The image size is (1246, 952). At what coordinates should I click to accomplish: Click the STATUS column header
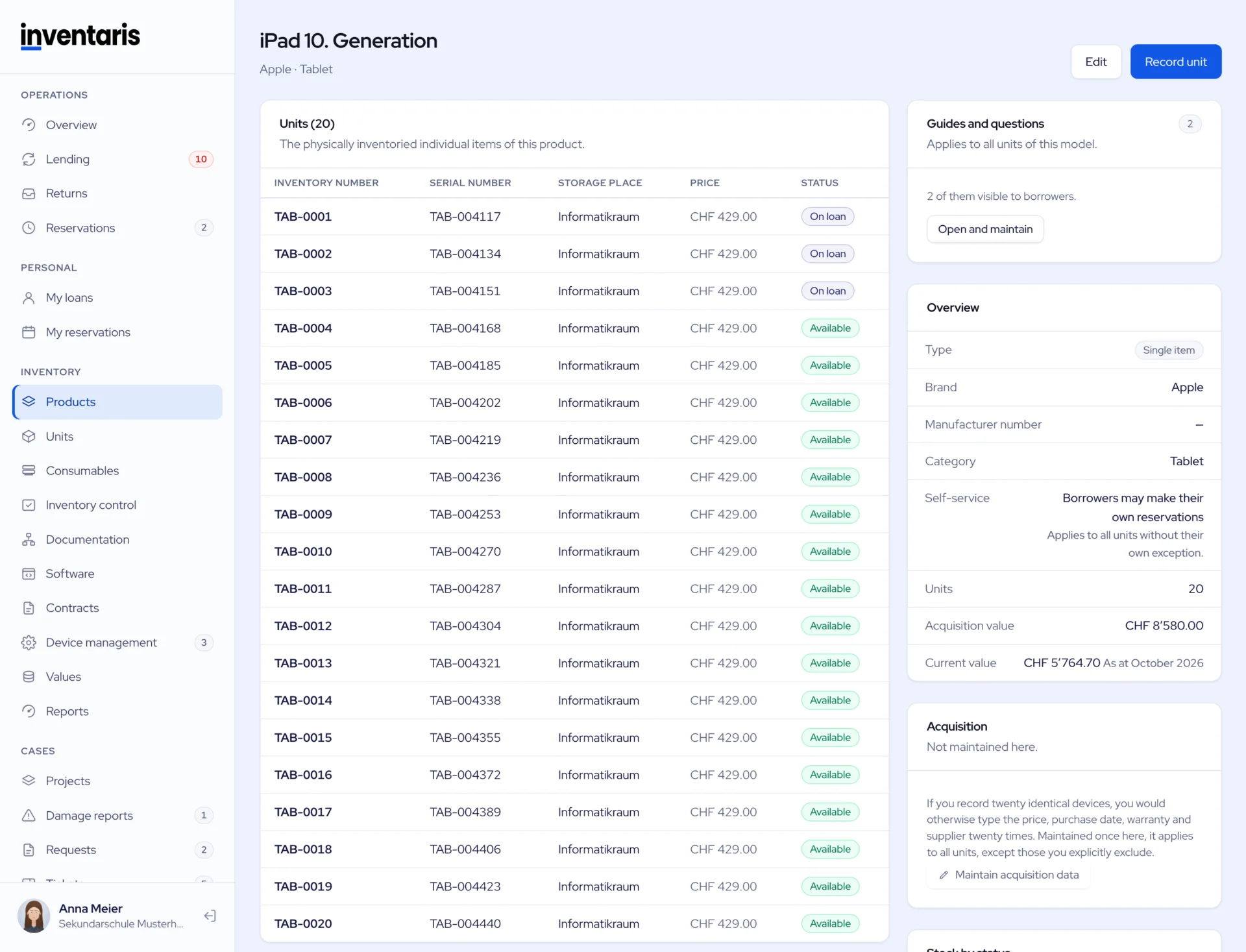(820, 183)
